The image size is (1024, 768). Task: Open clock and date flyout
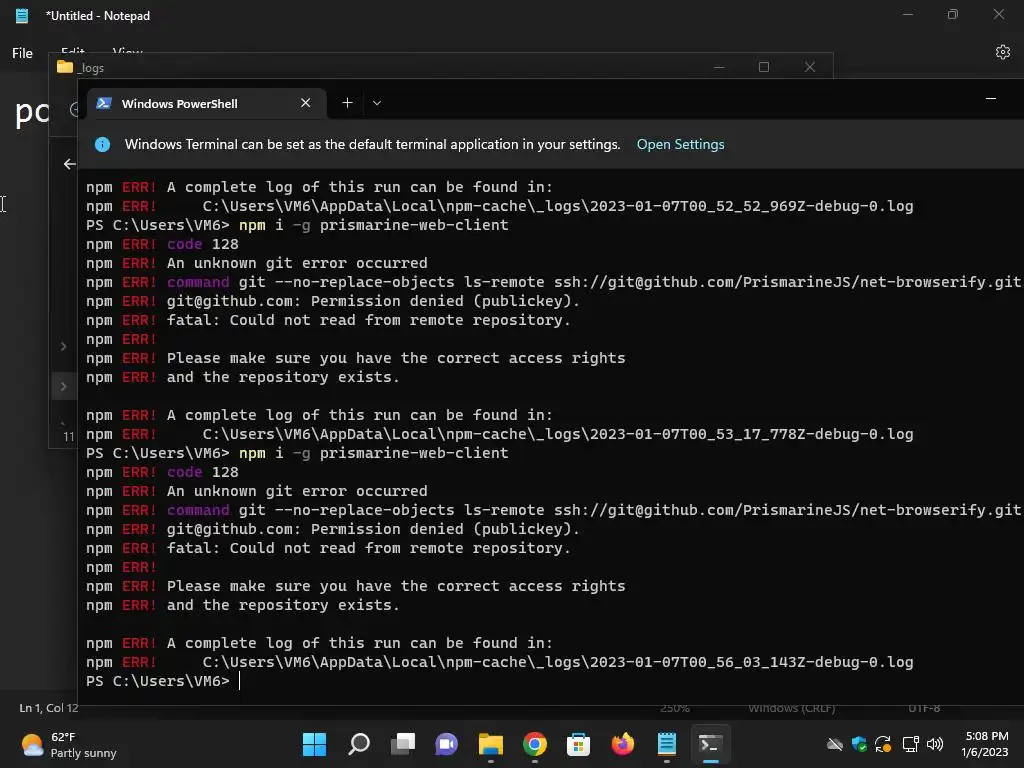tap(985, 744)
